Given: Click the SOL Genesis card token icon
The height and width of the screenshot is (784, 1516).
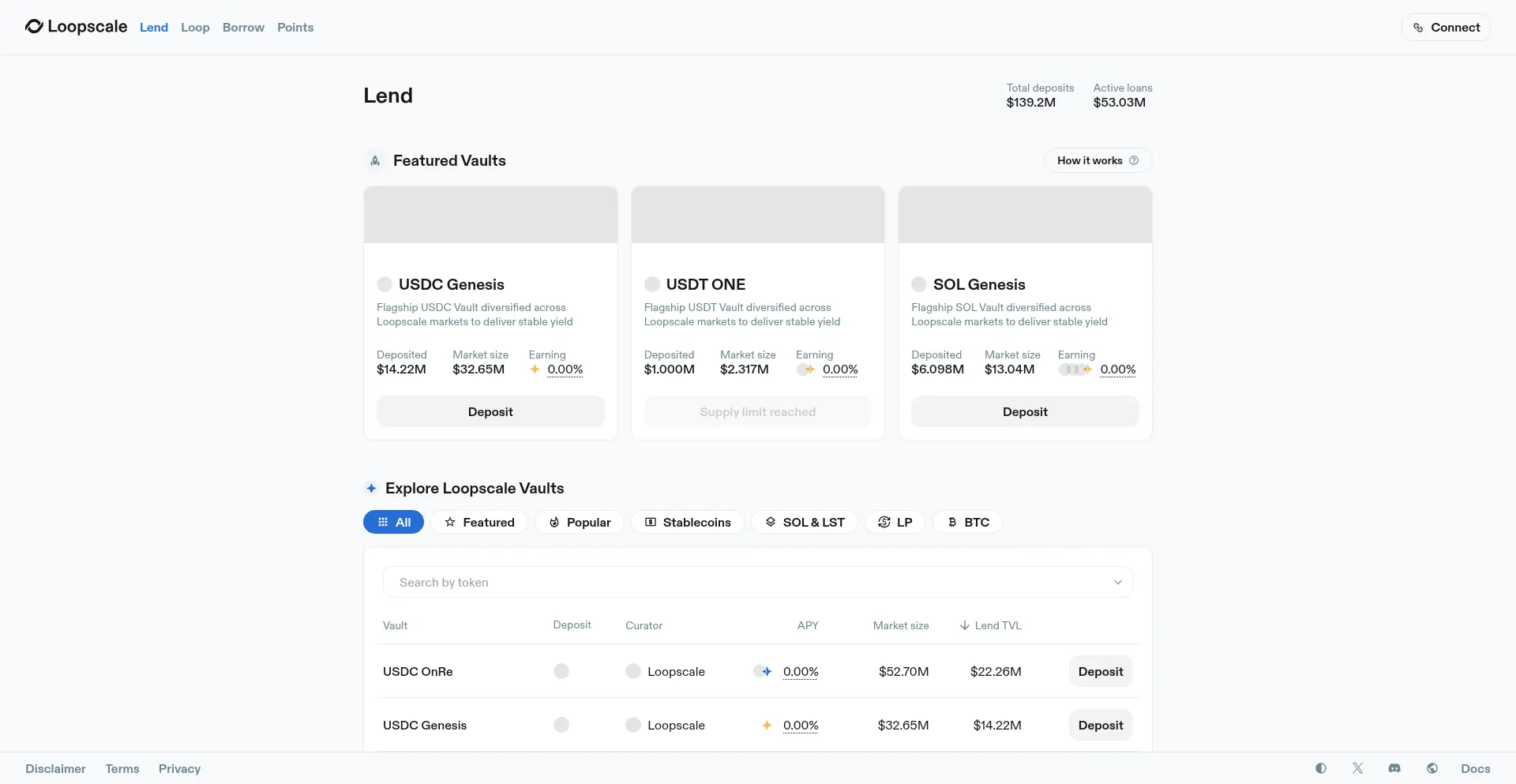Looking at the screenshot, I should coord(919,284).
